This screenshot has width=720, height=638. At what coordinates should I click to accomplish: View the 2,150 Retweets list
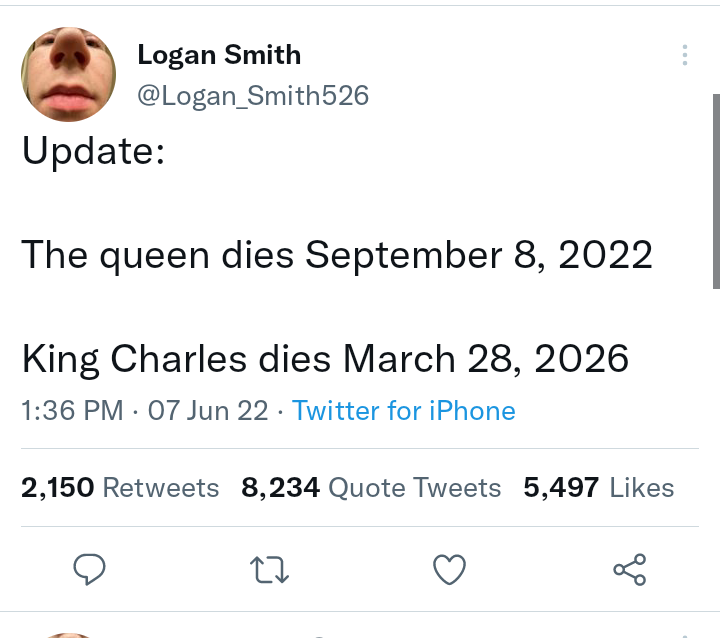pos(120,488)
